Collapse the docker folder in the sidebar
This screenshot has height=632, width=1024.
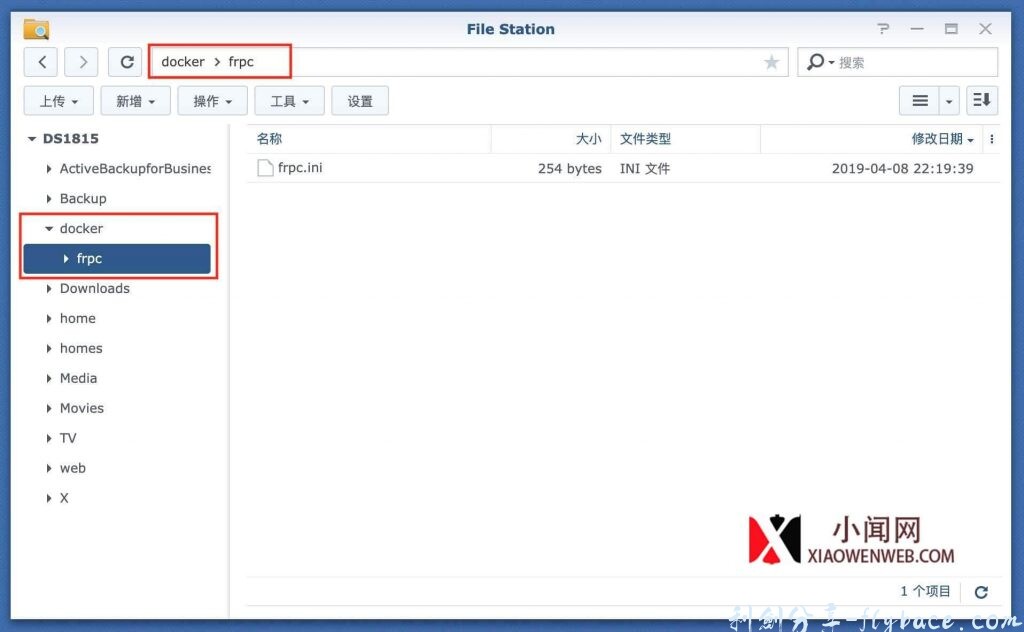point(48,228)
